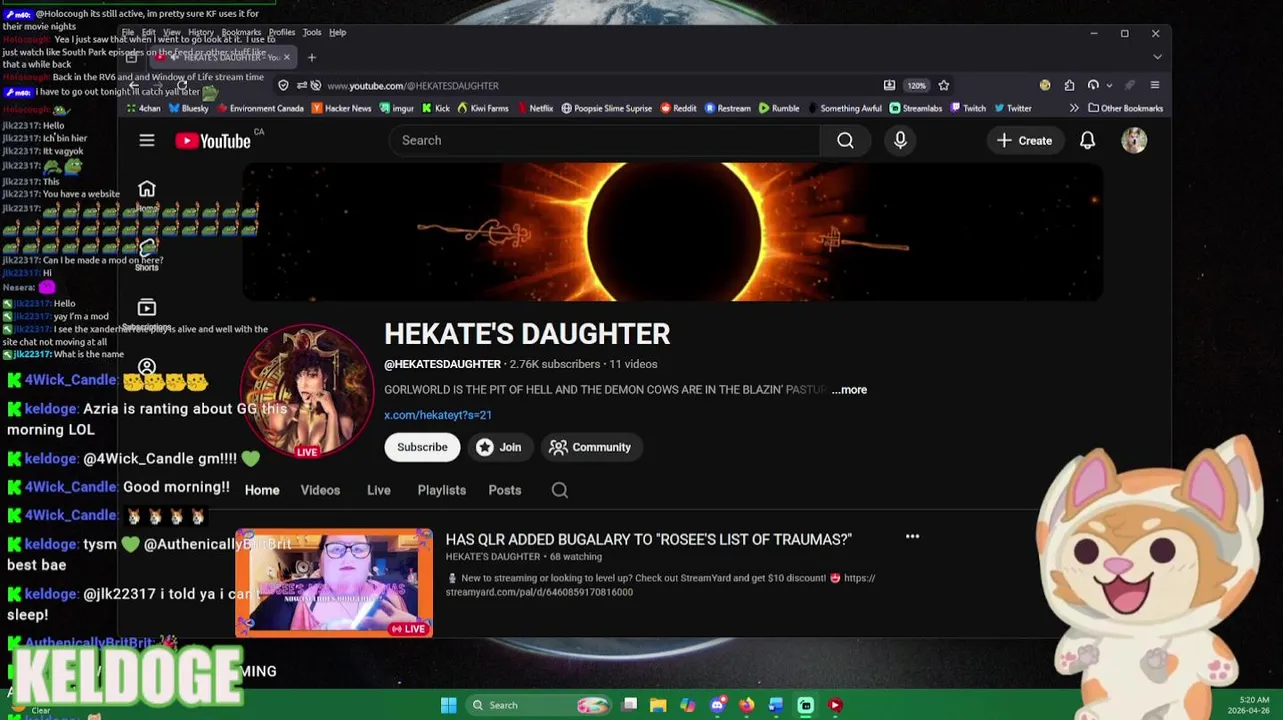Viewport: 1283px width, 720px height.
Task: Close the HEKATE'S DAUGHTER browser tab
Action: (x=287, y=57)
